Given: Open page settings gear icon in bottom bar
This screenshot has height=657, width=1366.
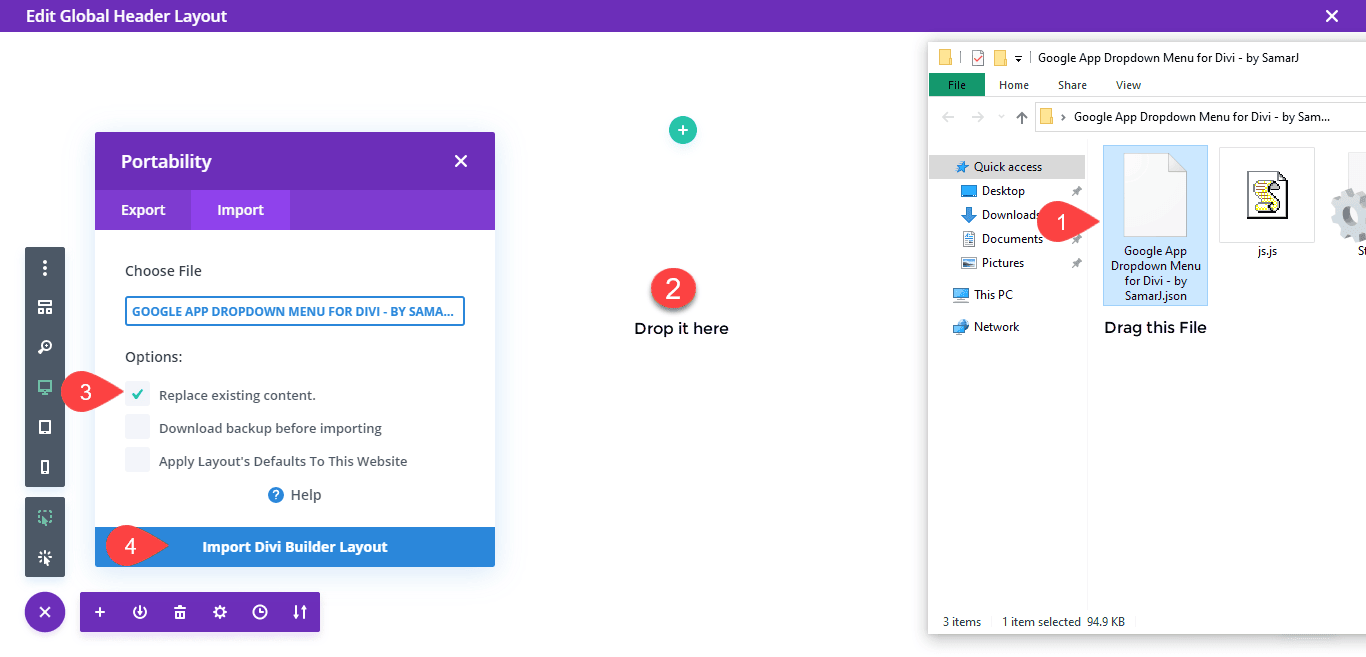Looking at the screenshot, I should click(220, 612).
